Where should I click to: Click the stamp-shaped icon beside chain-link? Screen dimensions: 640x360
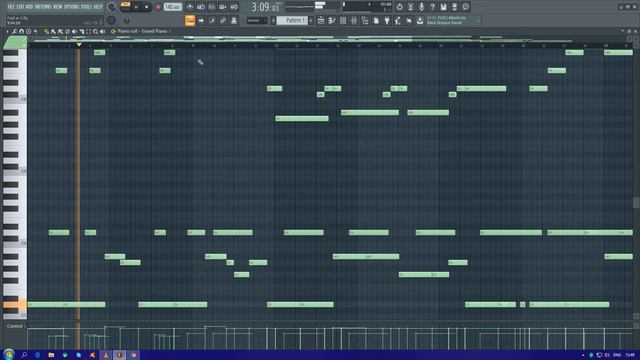click(234, 20)
